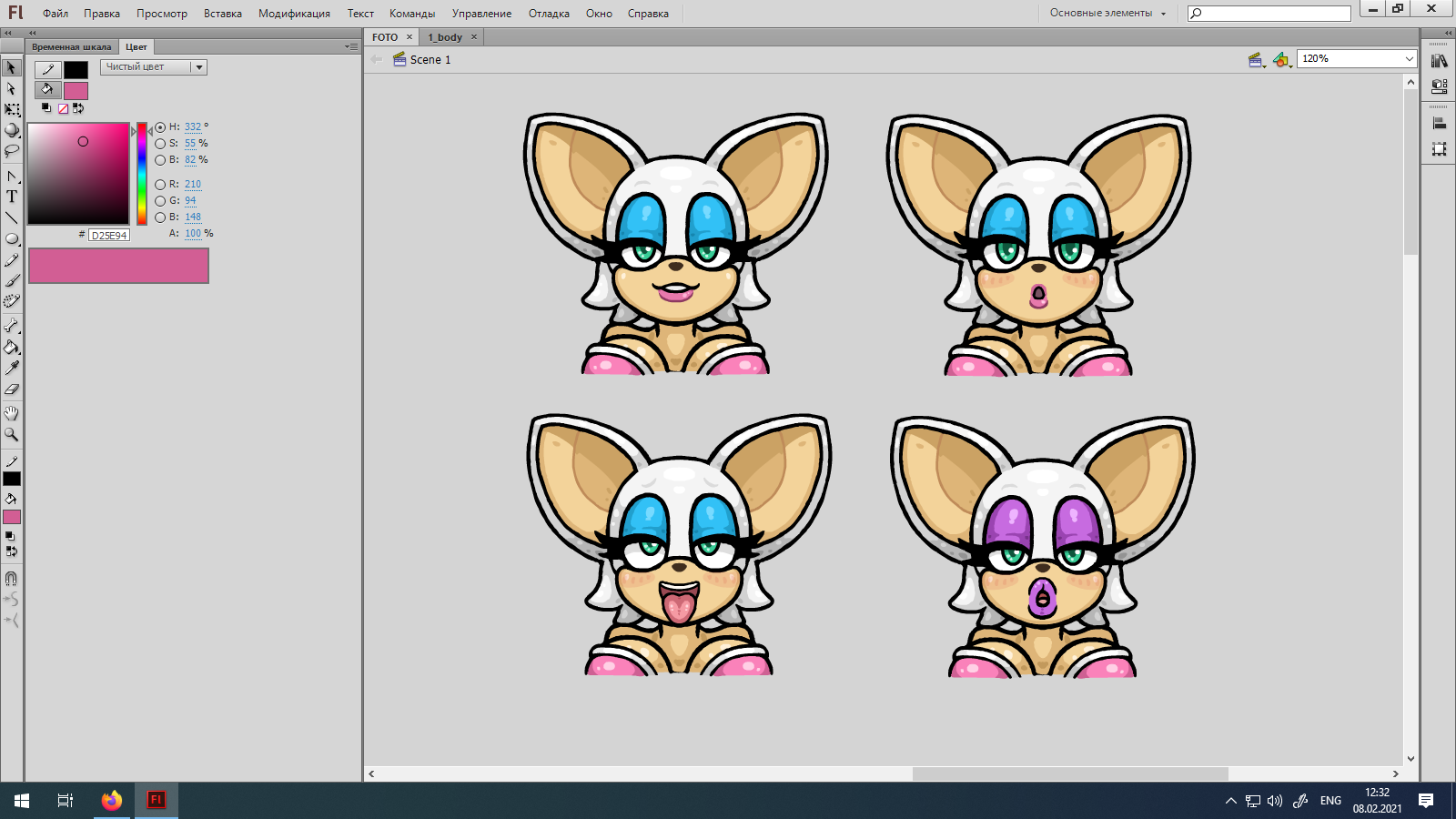Open the Edit Symbols dropdown

click(x=1282, y=60)
